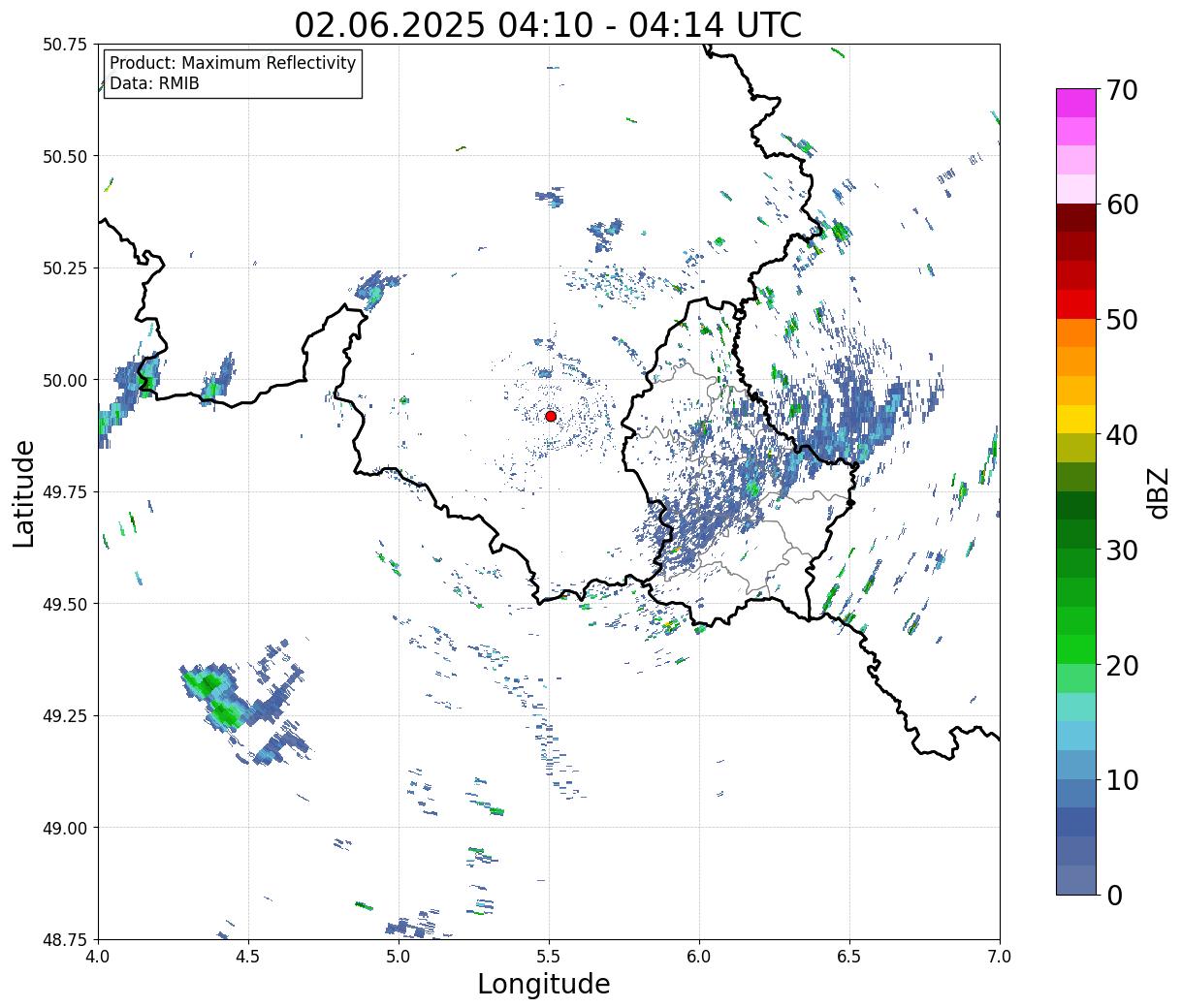This screenshot has width=1182, height=1008.
Task: Click the longitude tick label 4.5
Action: point(248,957)
